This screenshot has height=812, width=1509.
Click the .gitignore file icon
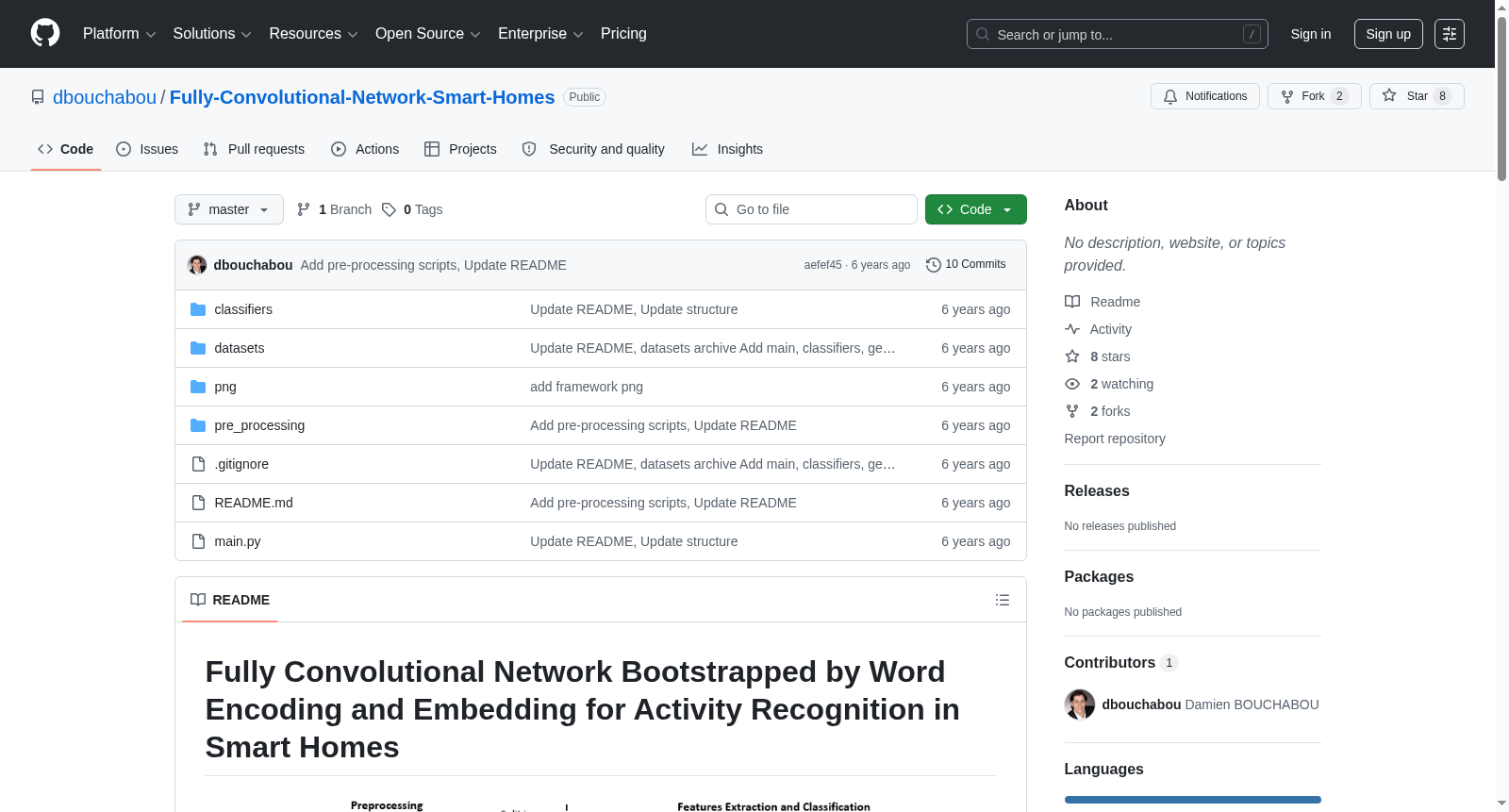198,464
